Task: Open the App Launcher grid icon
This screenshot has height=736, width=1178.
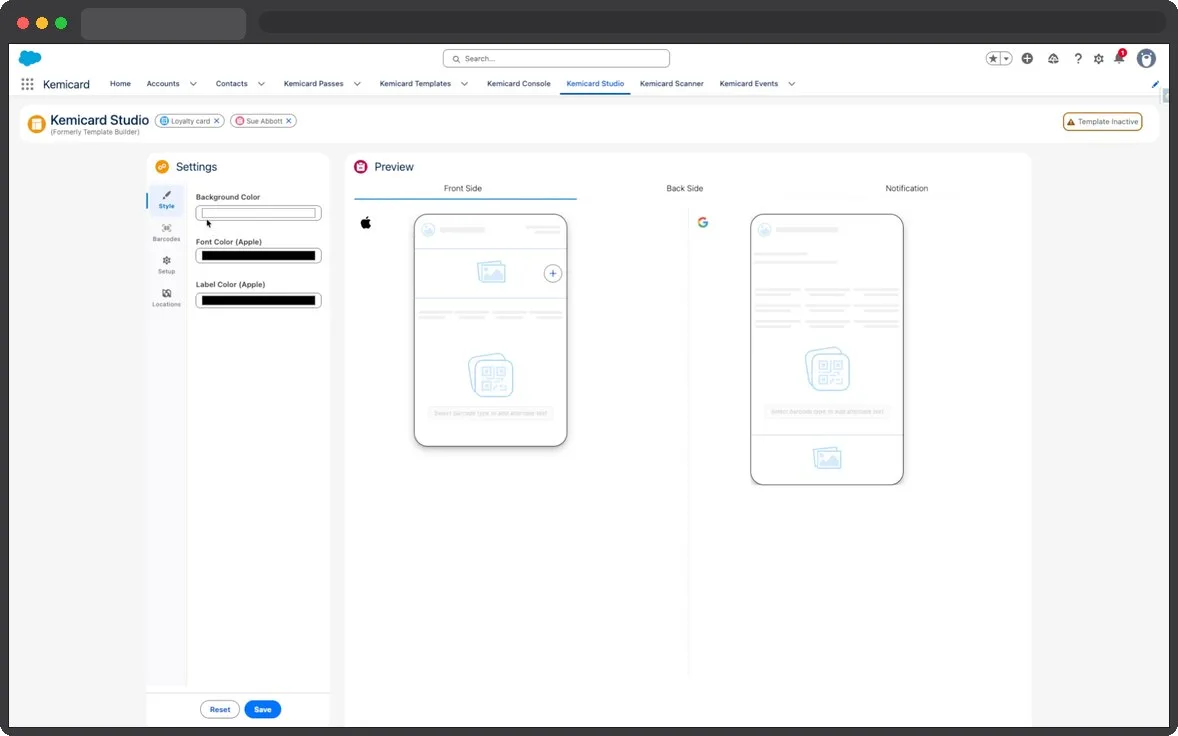Action: pos(27,84)
